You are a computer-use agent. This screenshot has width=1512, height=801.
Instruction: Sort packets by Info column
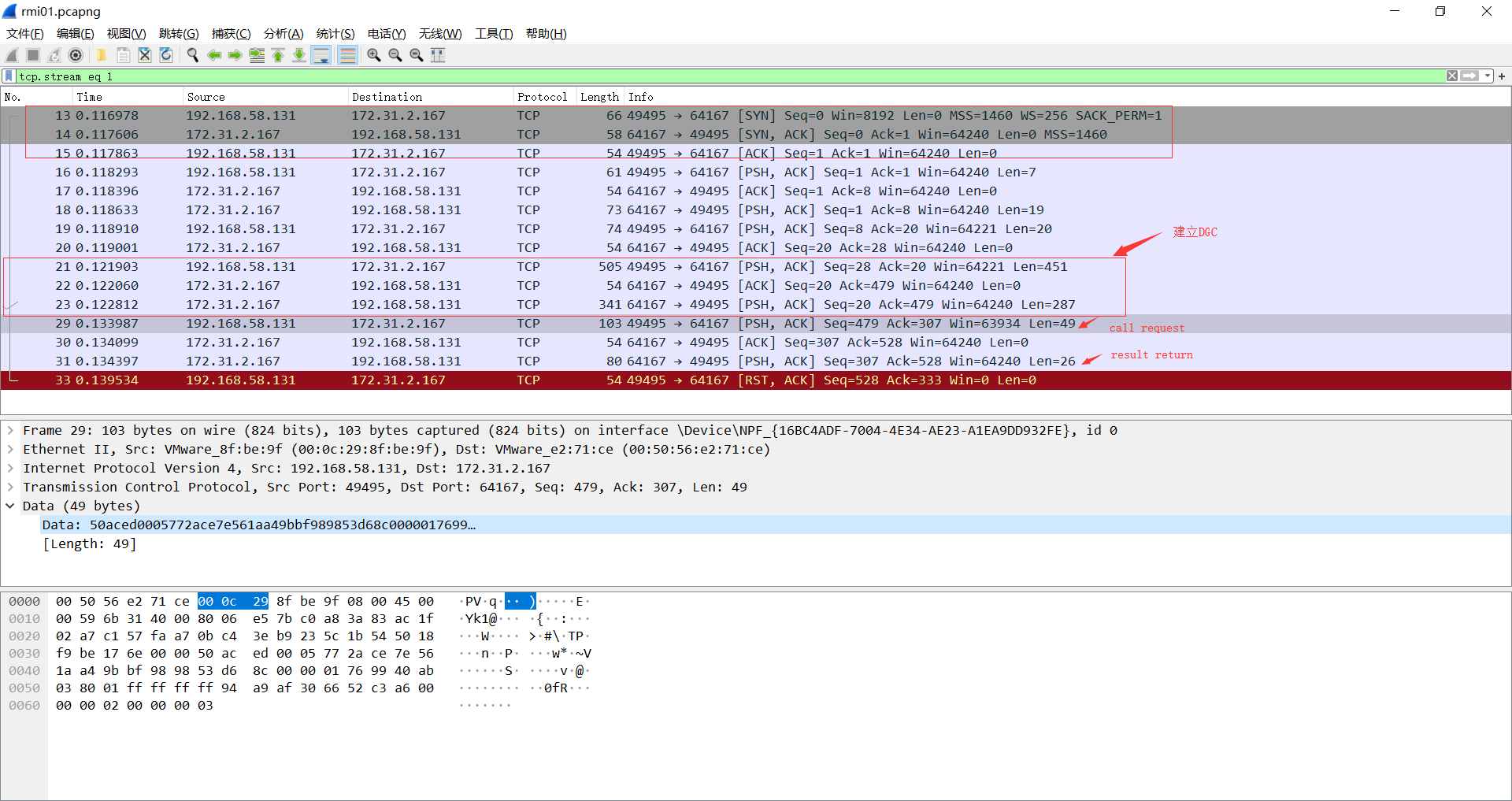pyautogui.click(x=1067, y=97)
